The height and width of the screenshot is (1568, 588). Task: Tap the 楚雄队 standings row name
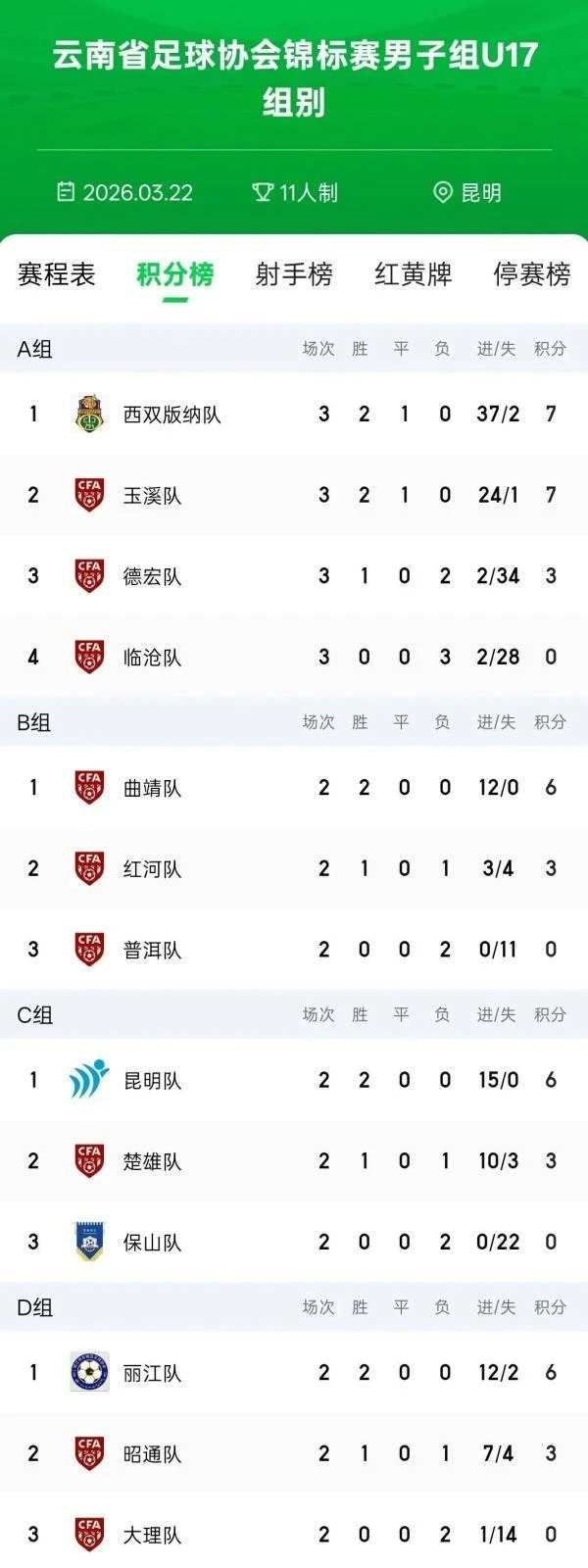click(152, 1161)
